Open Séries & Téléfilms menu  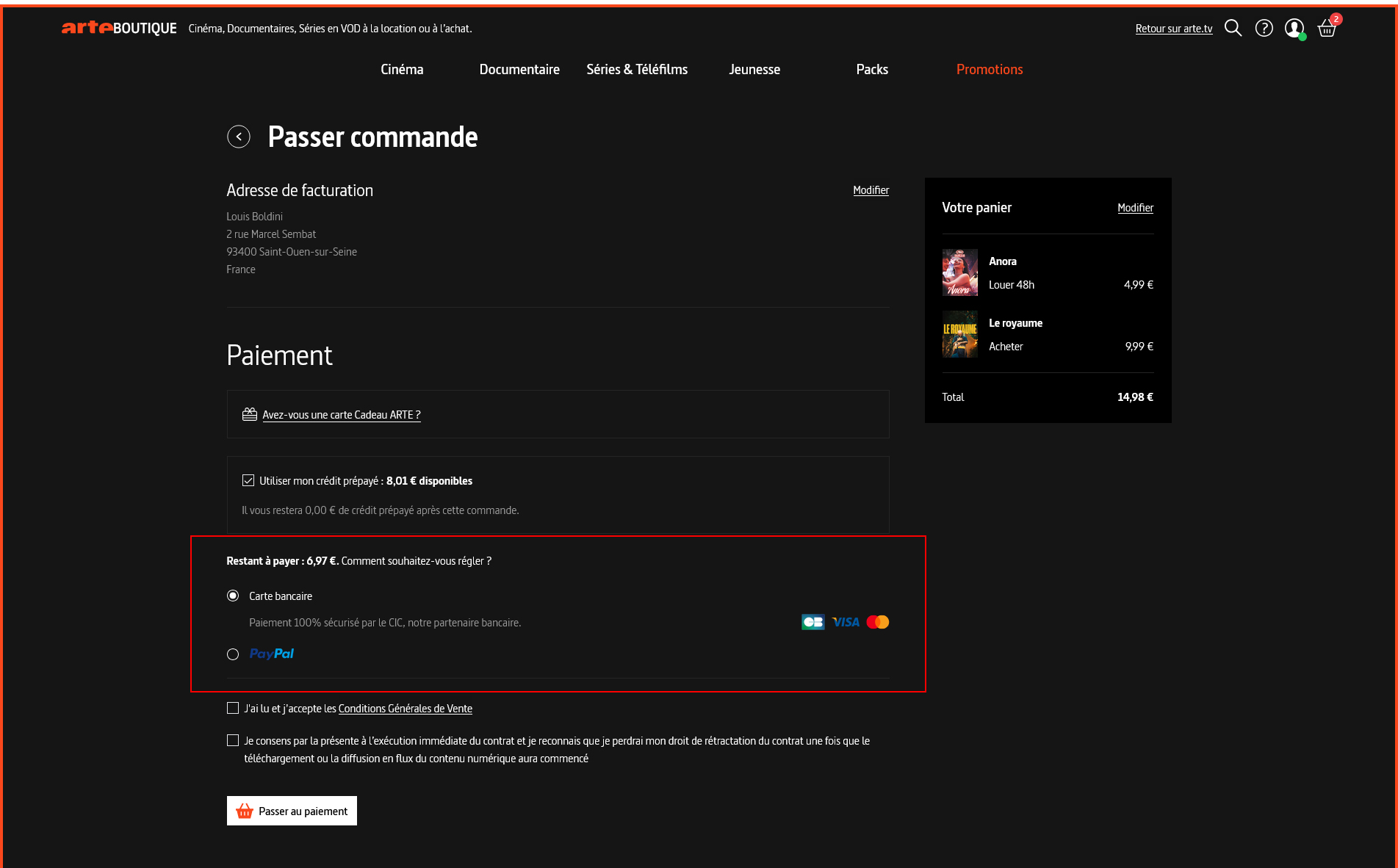pyautogui.click(x=637, y=69)
